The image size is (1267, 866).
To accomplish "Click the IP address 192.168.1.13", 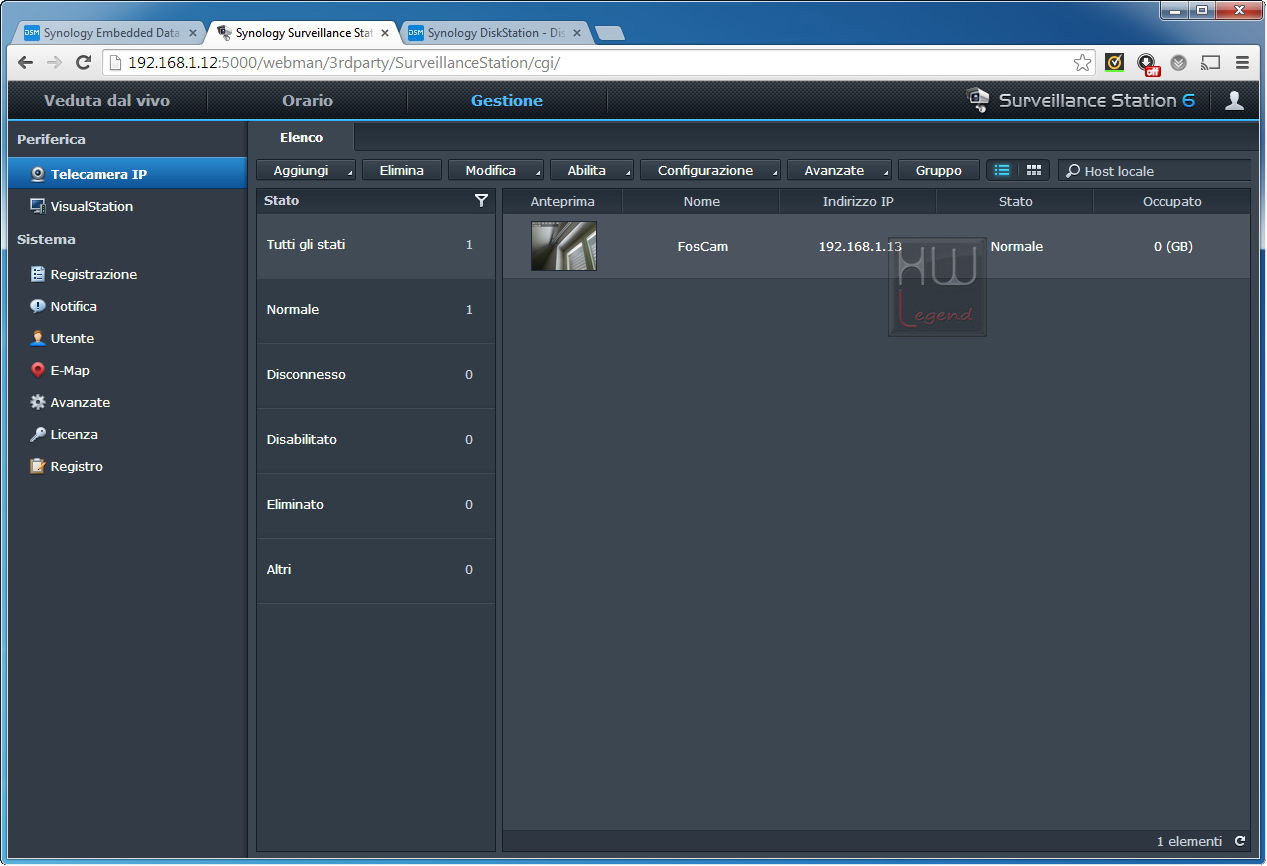I will tap(860, 246).
